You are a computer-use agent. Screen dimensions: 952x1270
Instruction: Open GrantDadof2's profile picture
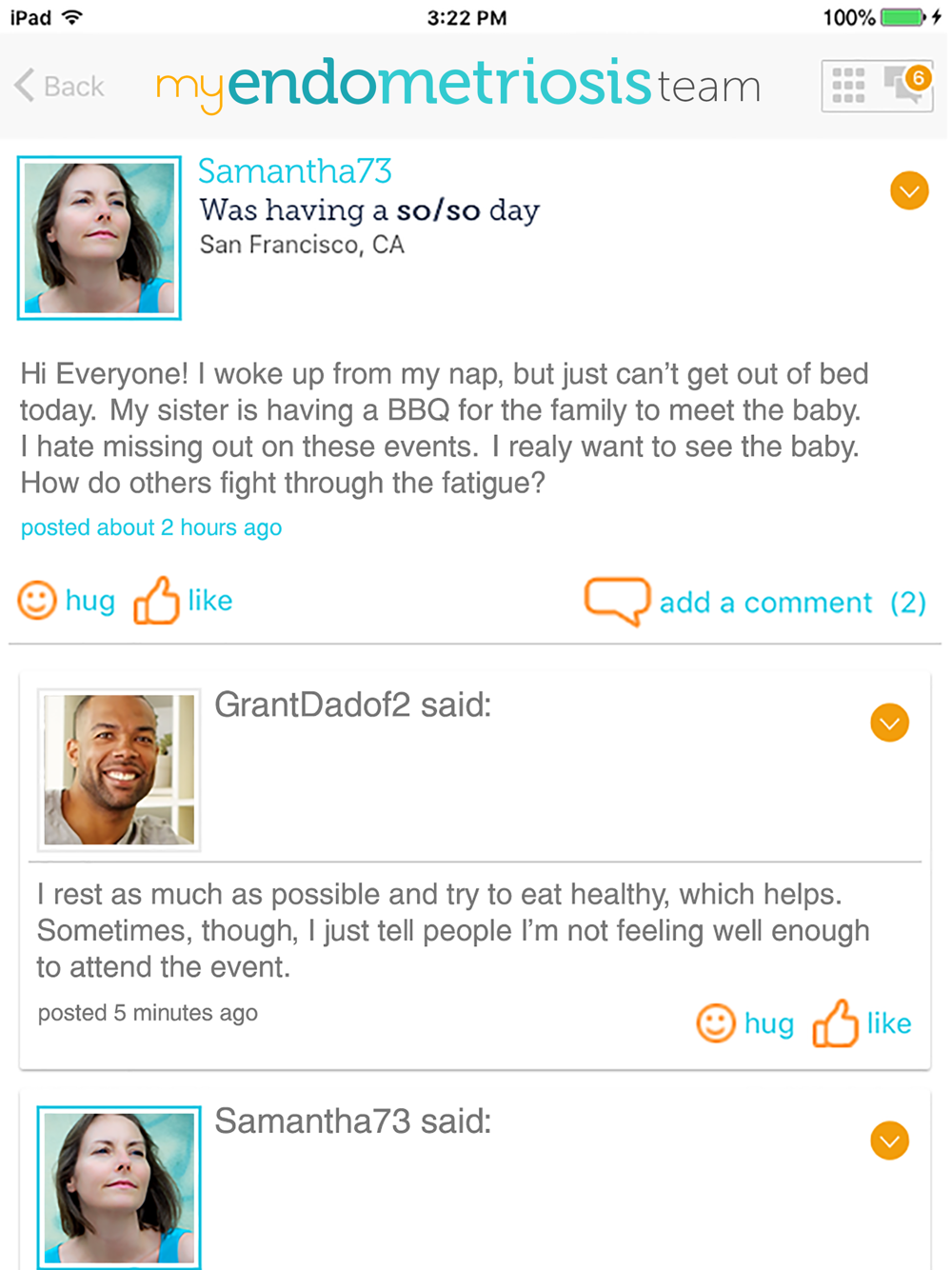tap(119, 769)
